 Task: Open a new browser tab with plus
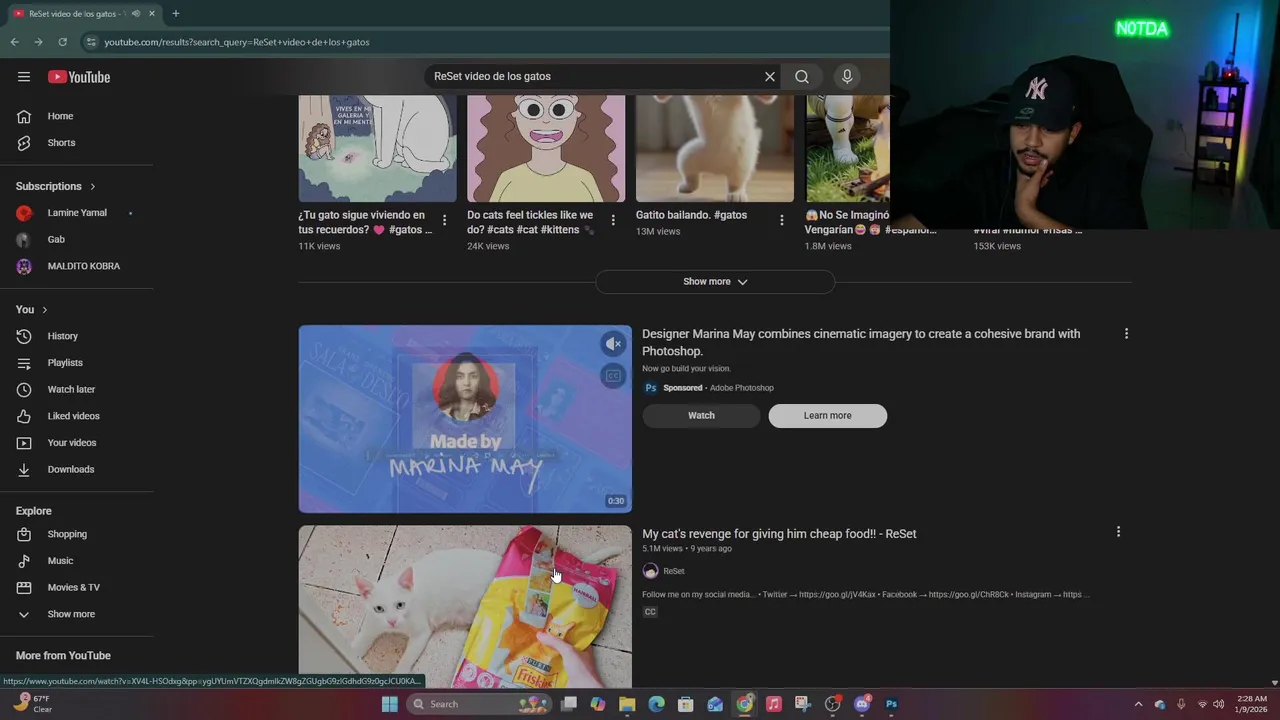coord(175,14)
